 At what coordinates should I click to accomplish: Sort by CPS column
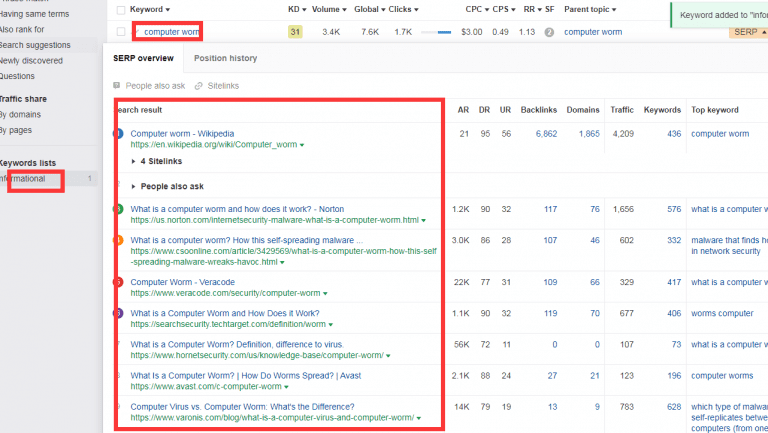[x=504, y=9]
